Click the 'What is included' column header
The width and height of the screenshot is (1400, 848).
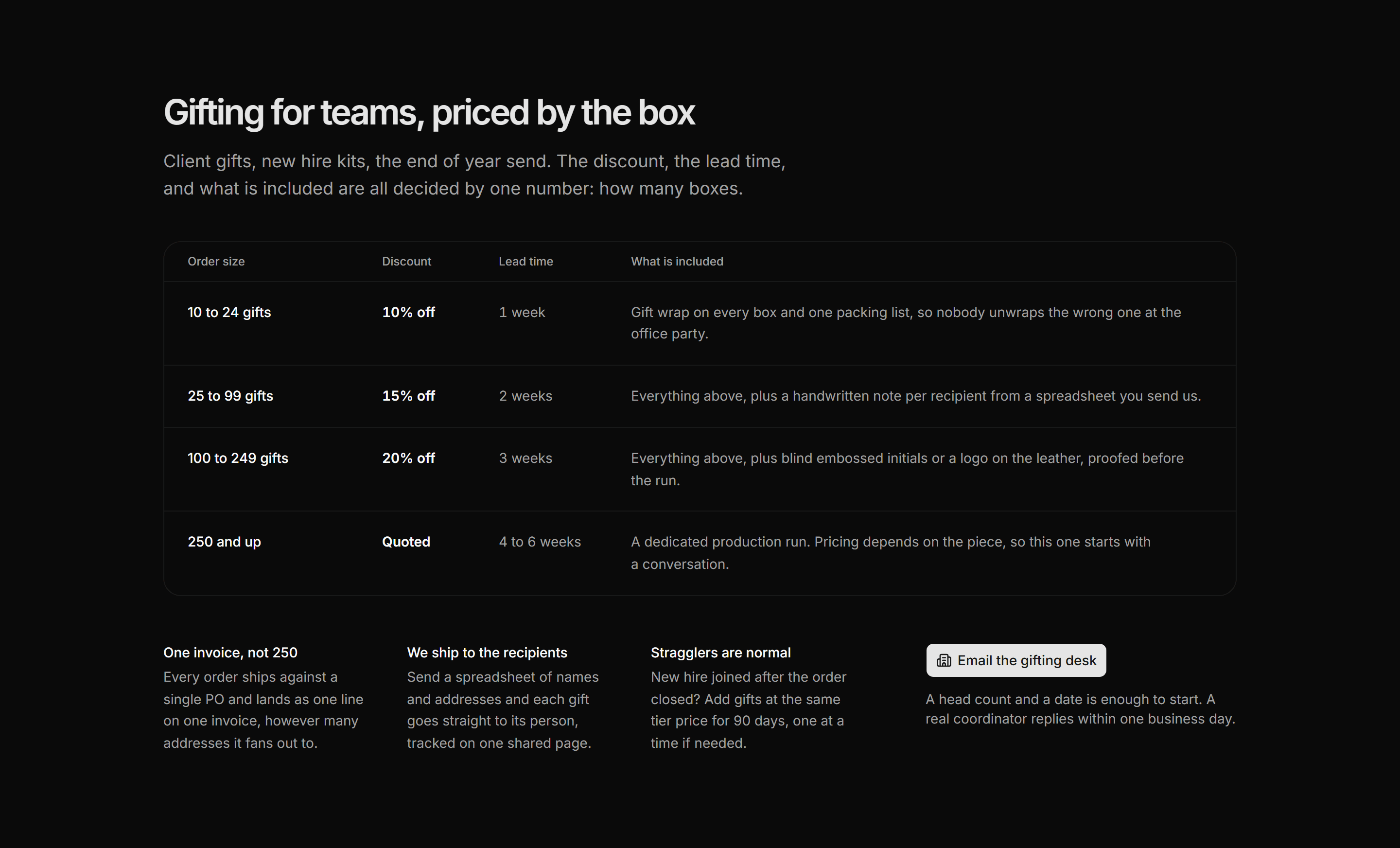point(677,262)
